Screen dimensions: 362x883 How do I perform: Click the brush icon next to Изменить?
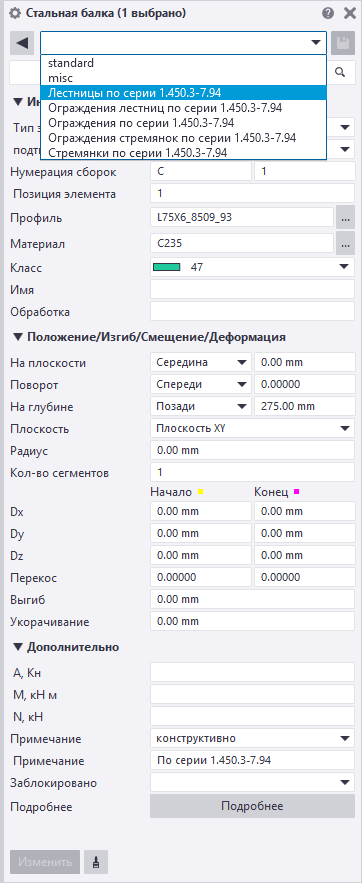(x=96, y=862)
